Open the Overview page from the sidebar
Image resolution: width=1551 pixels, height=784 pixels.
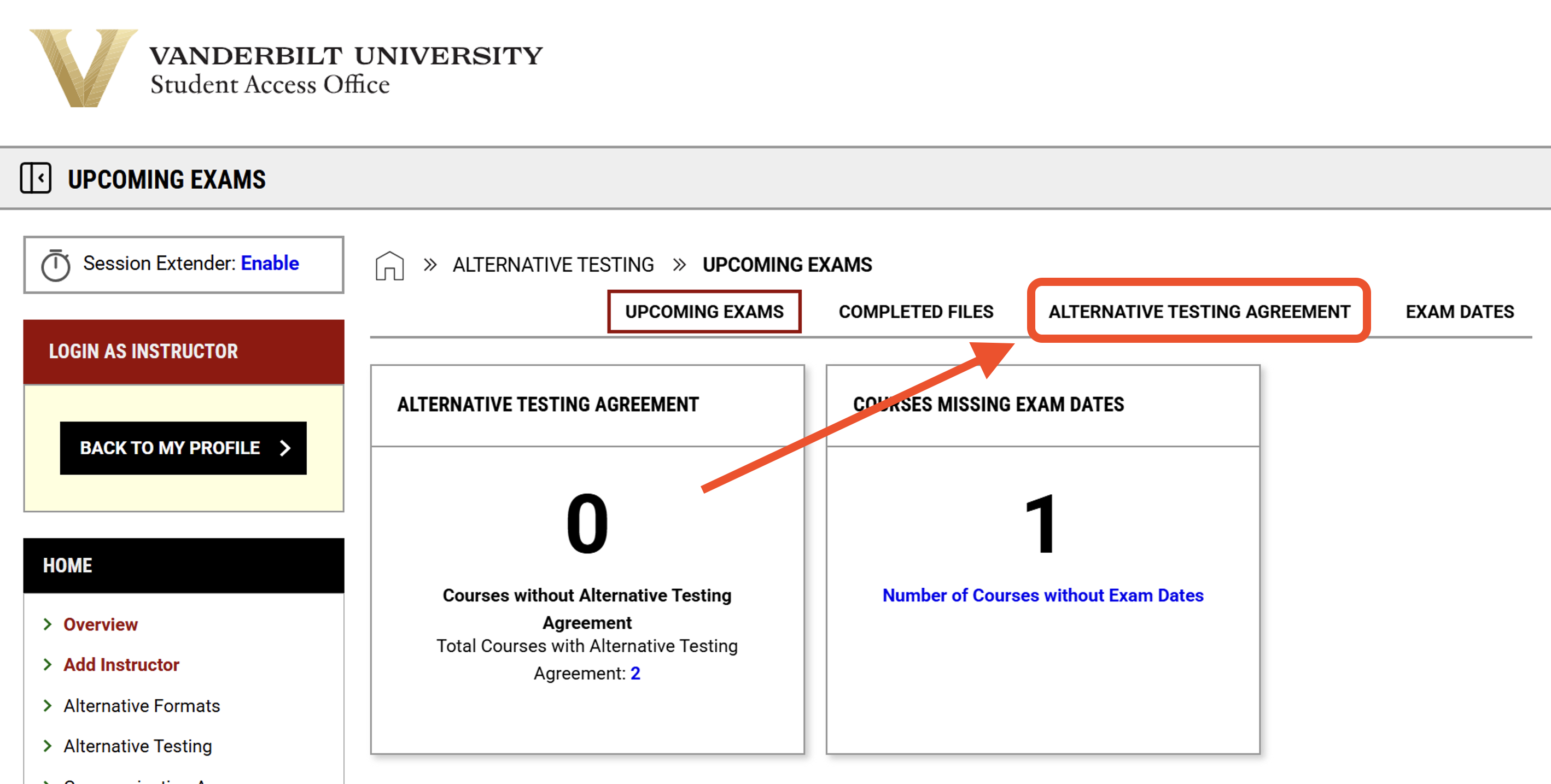pos(100,624)
